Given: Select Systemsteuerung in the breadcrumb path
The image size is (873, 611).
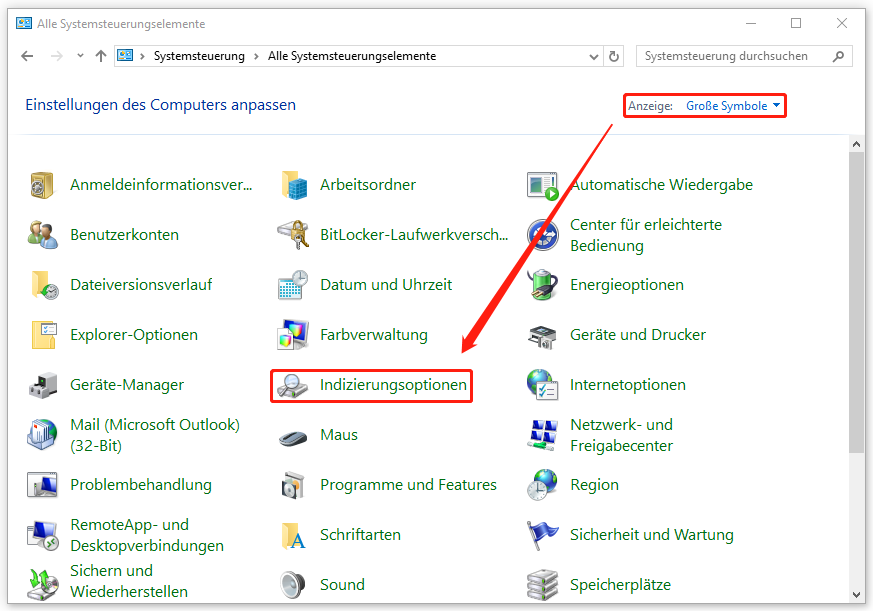Looking at the screenshot, I should point(199,57).
